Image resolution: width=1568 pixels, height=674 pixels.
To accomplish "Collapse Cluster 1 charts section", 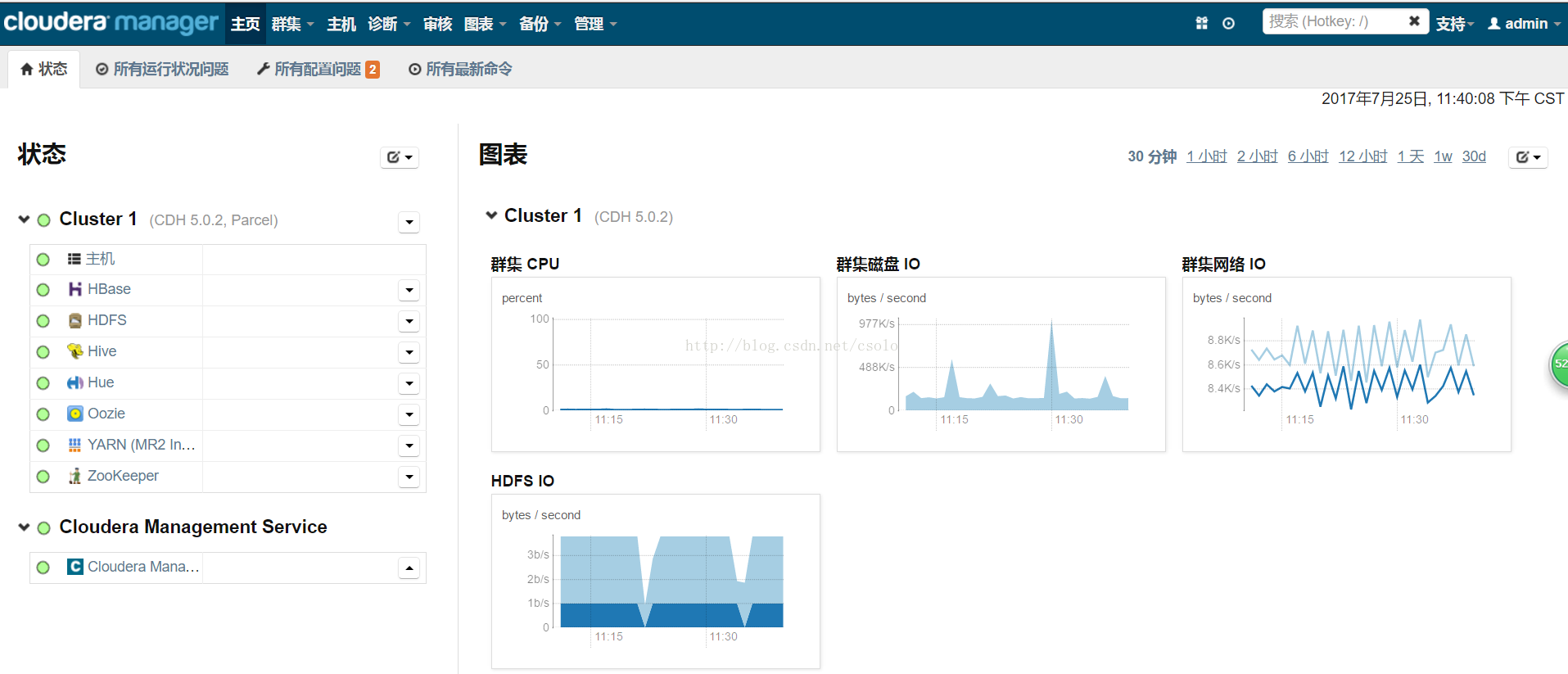I will tap(491, 215).
